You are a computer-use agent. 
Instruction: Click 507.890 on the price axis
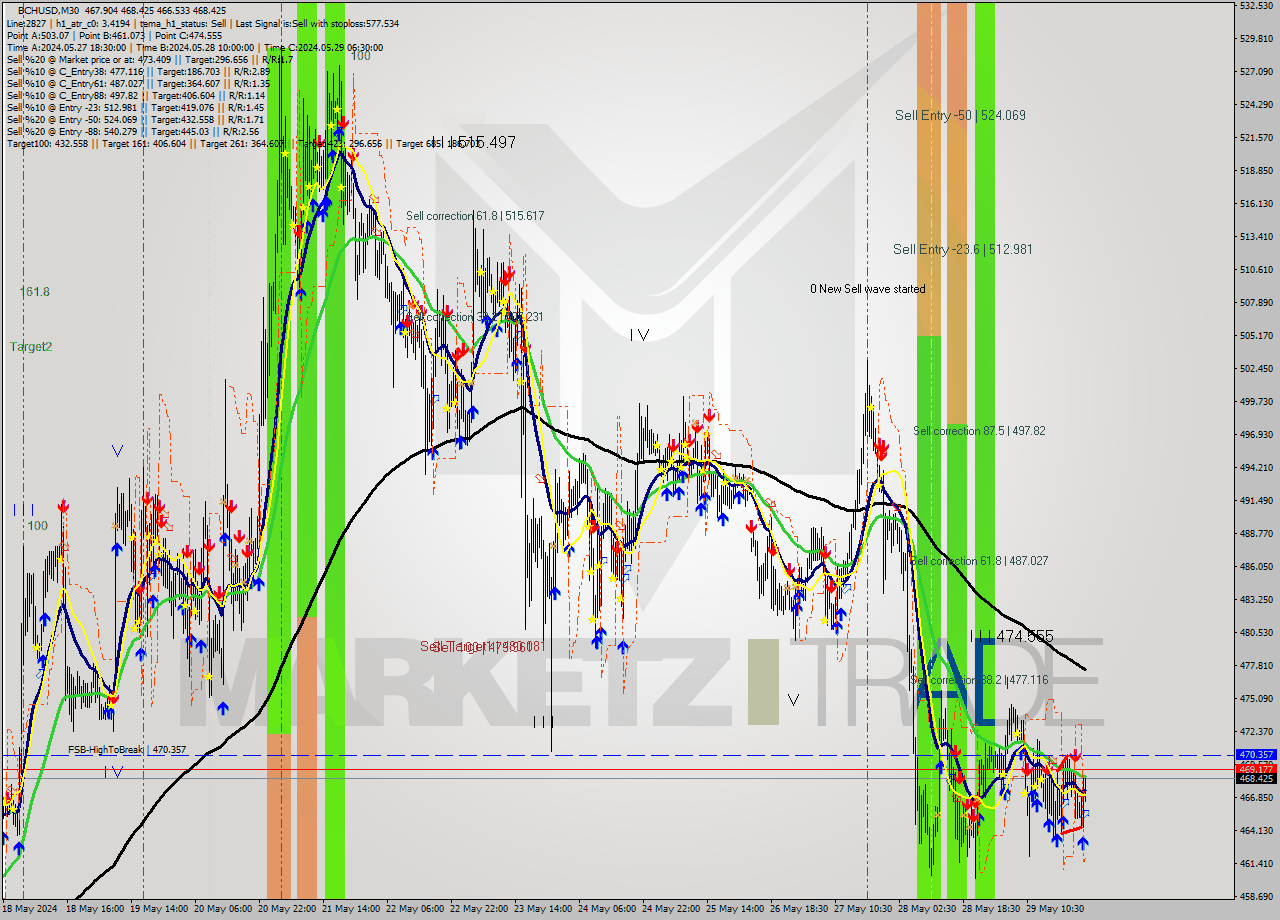[1256, 303]
